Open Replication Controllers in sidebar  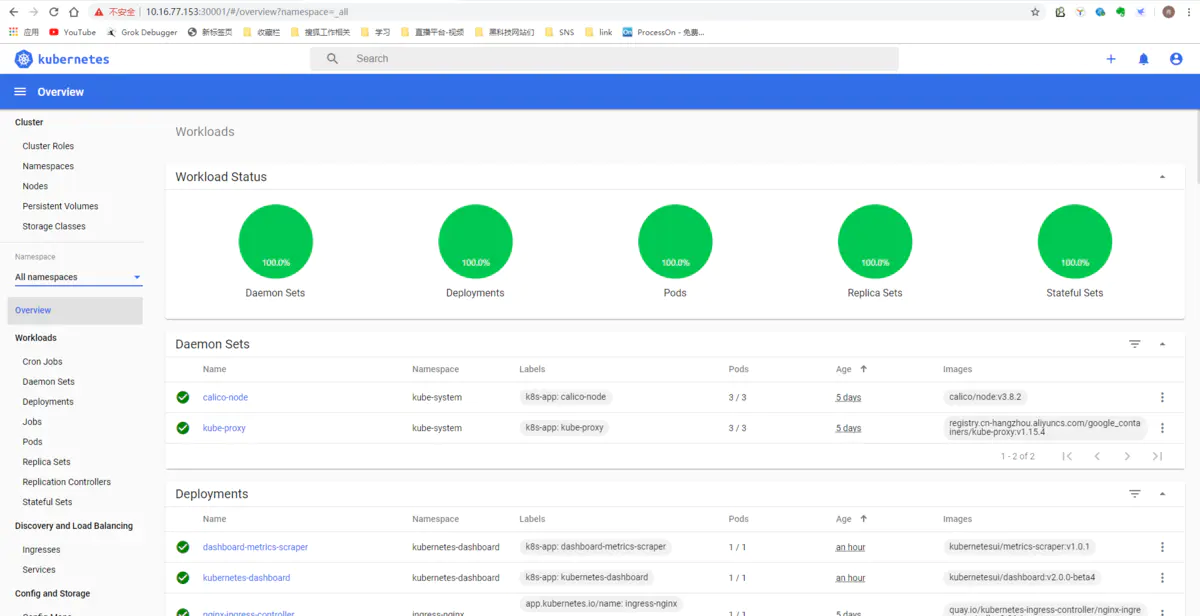(66, 482)
